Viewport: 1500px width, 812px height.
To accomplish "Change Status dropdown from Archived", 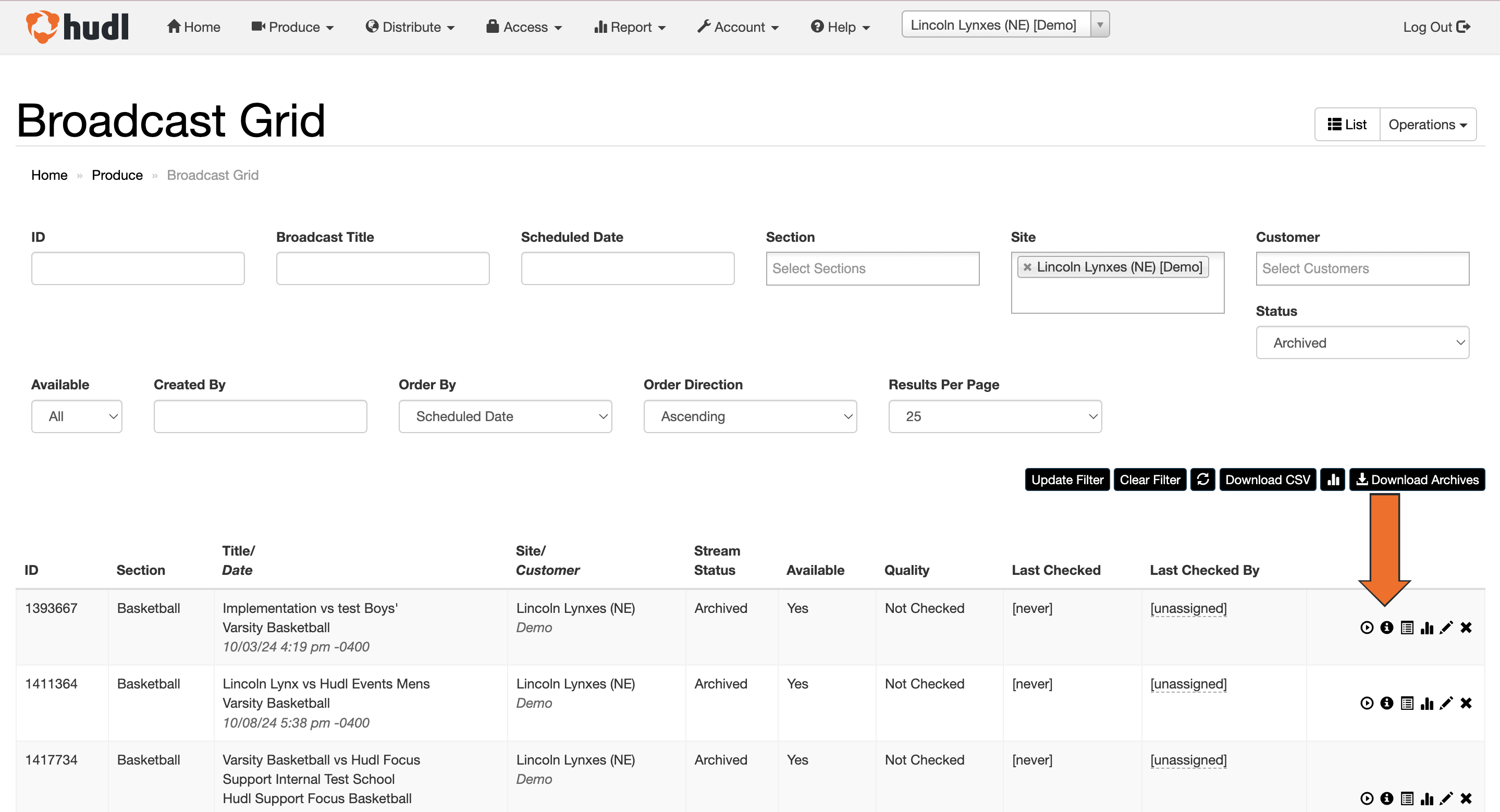I will pyautogui.click(x=1362, y=342).
